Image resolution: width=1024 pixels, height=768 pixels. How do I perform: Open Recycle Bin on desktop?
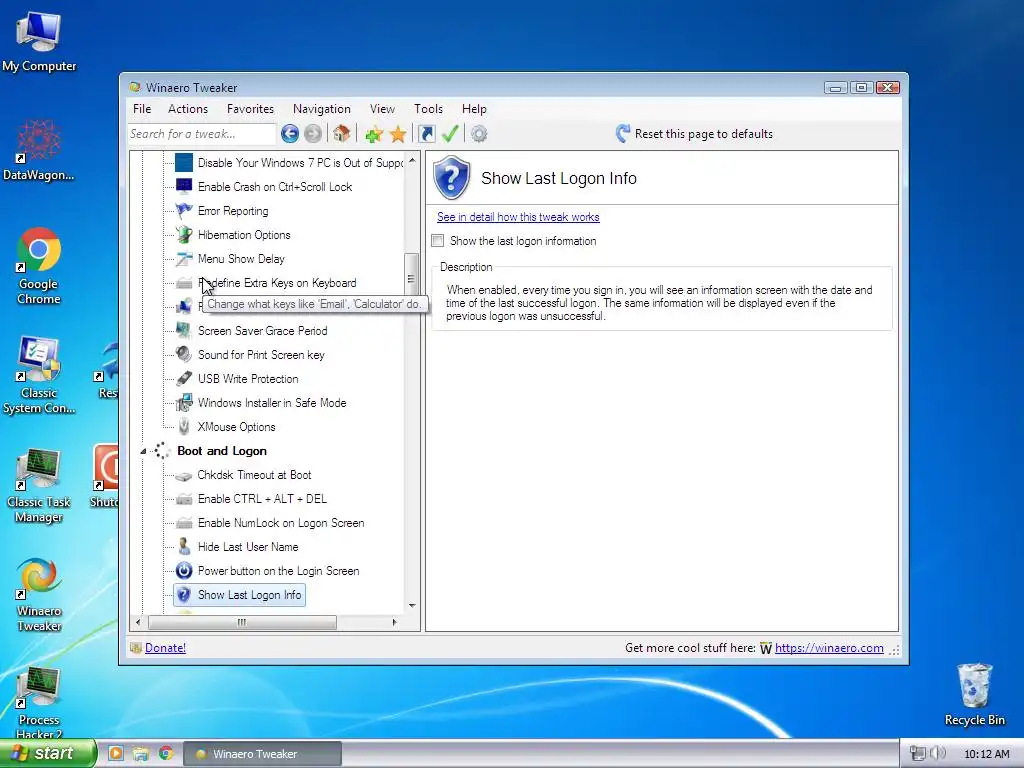974,694
